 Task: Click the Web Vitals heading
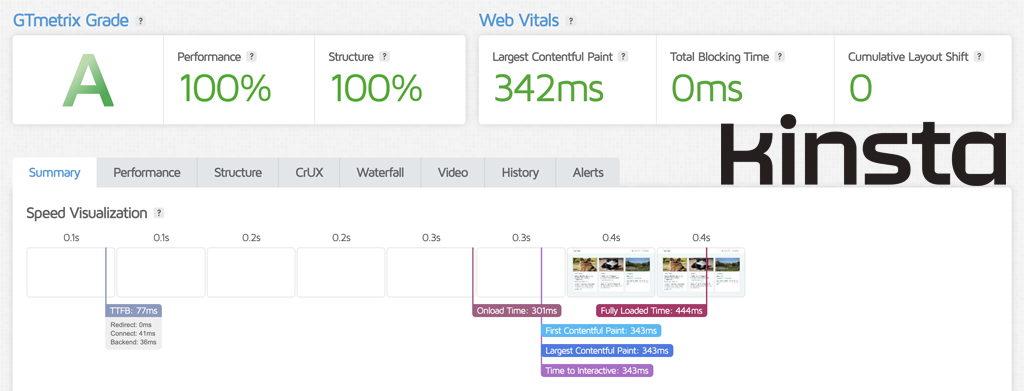[519, 21]
